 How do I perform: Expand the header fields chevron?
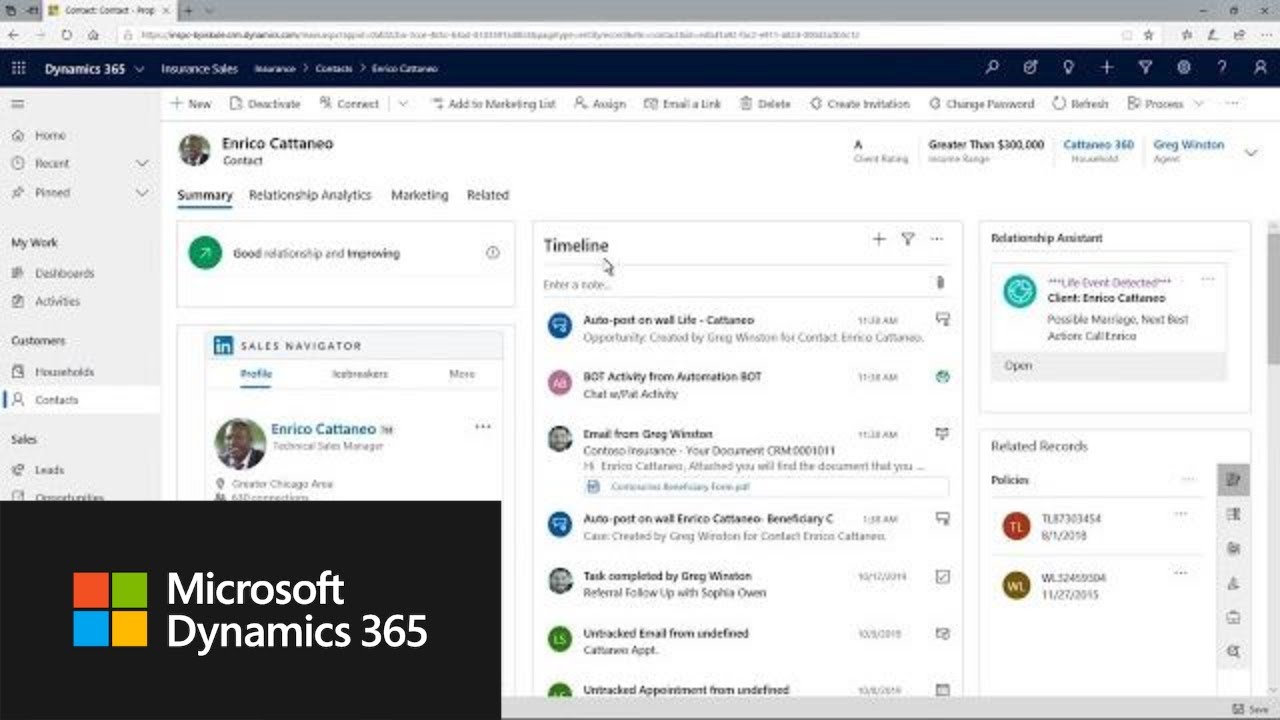(1251, 153)
